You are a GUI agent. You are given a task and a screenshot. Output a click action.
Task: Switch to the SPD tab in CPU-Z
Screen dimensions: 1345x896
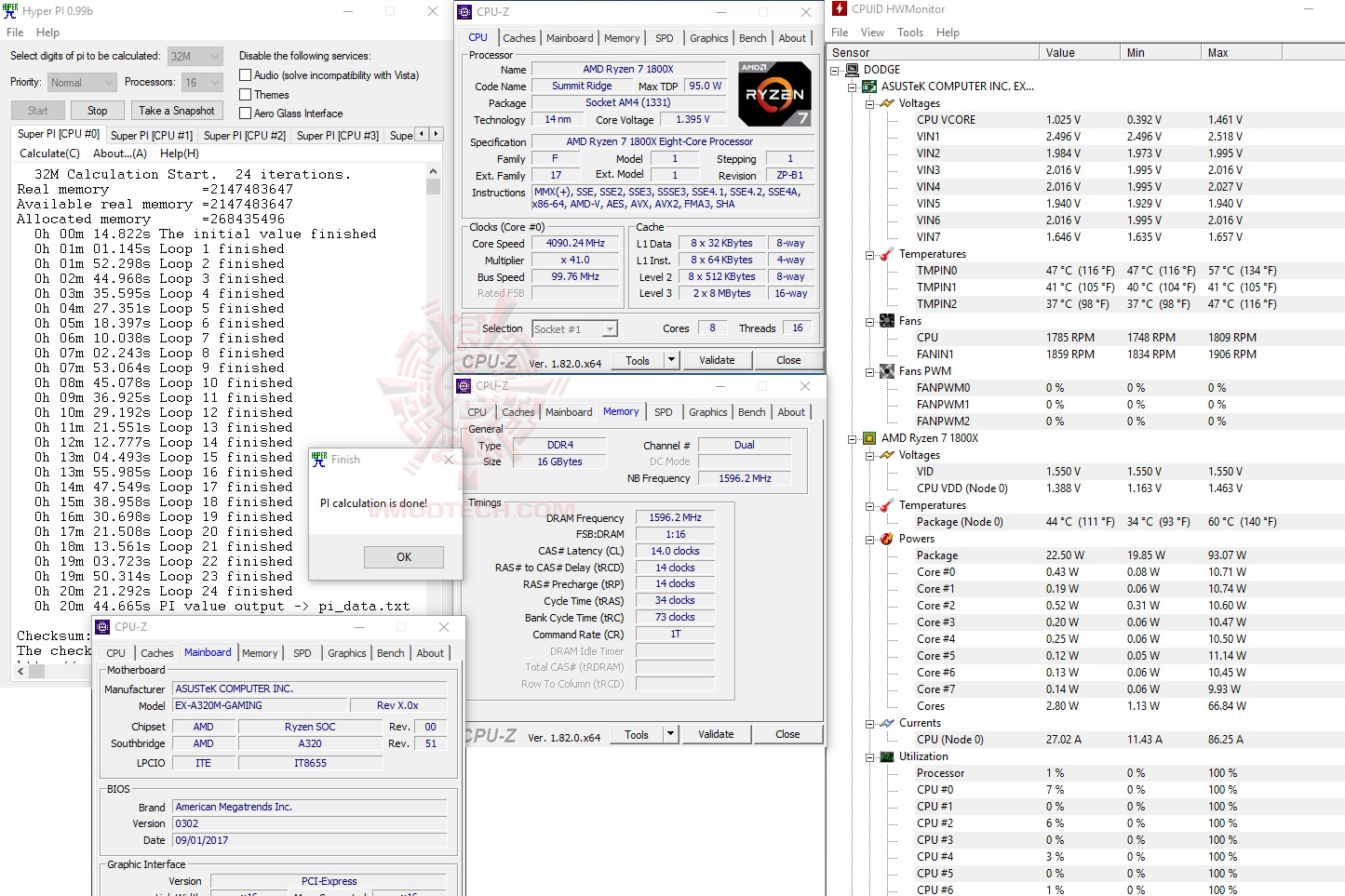pos(665,38)
